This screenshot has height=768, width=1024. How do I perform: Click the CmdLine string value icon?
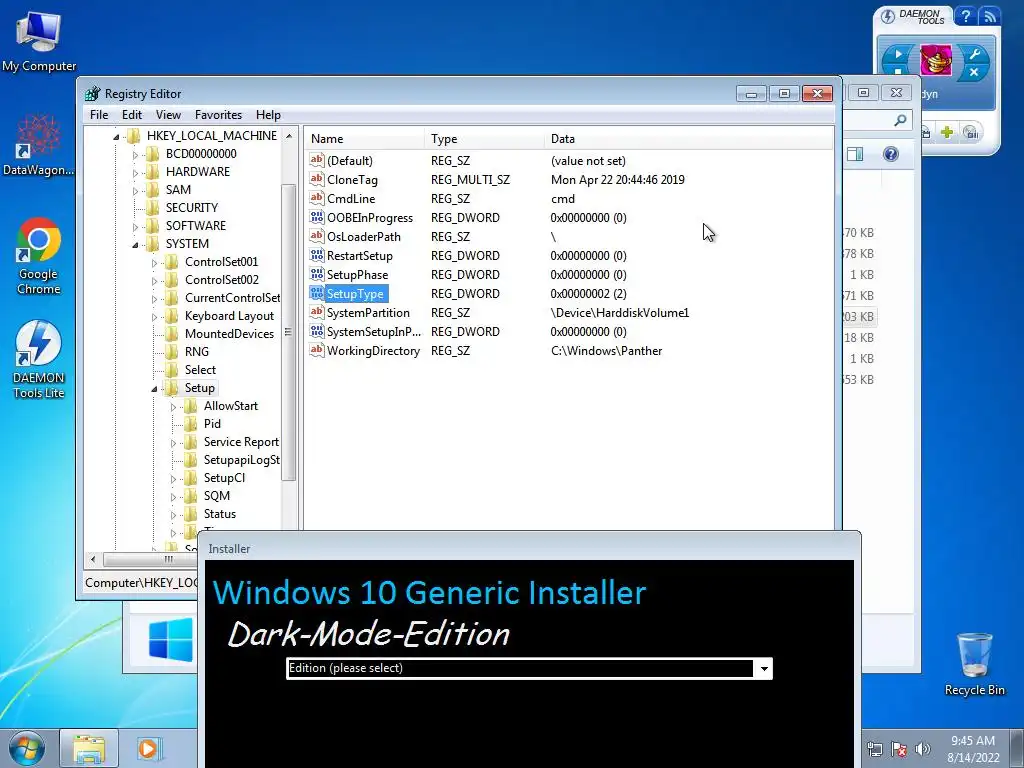(317, 198)
